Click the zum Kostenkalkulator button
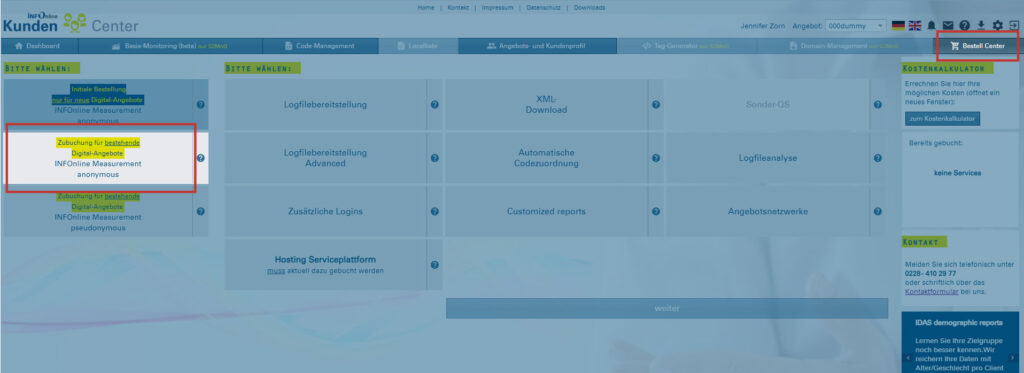Viewport: 1024px width, 373px height. (x=942, y=119)
